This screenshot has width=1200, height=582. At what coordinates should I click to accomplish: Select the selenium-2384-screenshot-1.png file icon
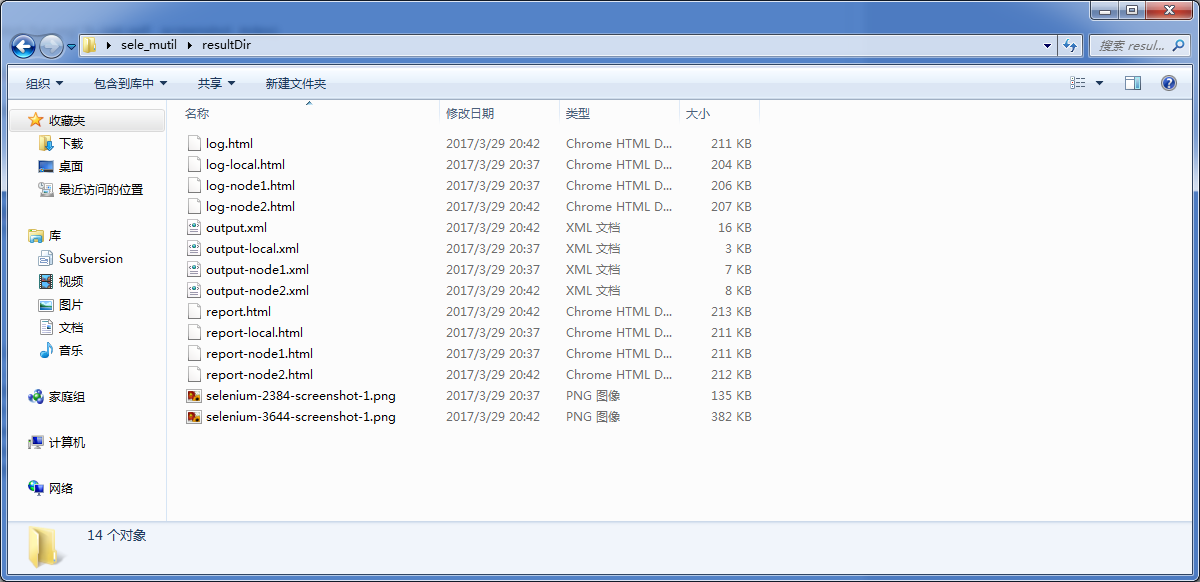pos(194,396)
